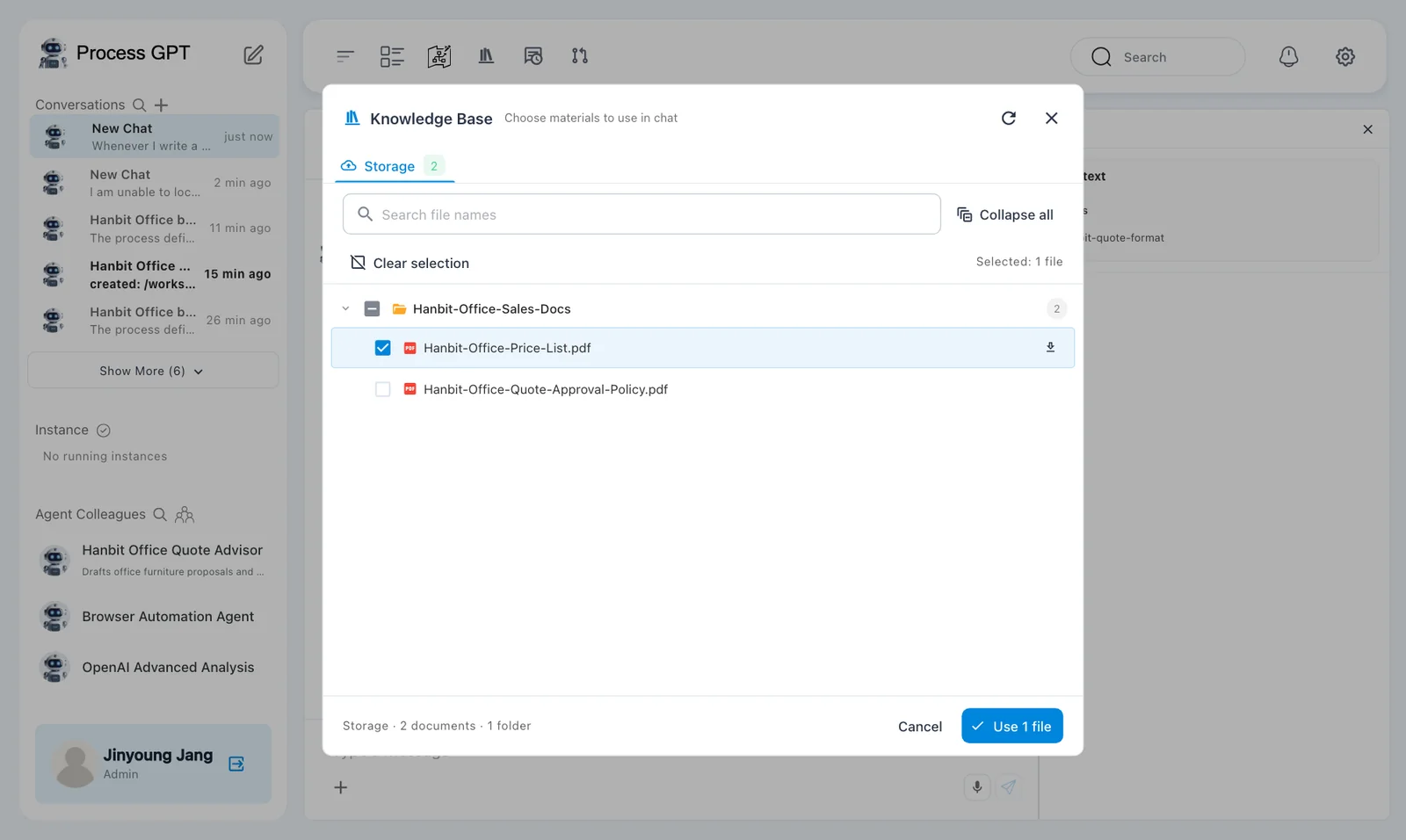Open Hanbit Office conversation from 15 min ago
Screen dimensions: 1406x840
pyautogui.click(x=155, y=274)
